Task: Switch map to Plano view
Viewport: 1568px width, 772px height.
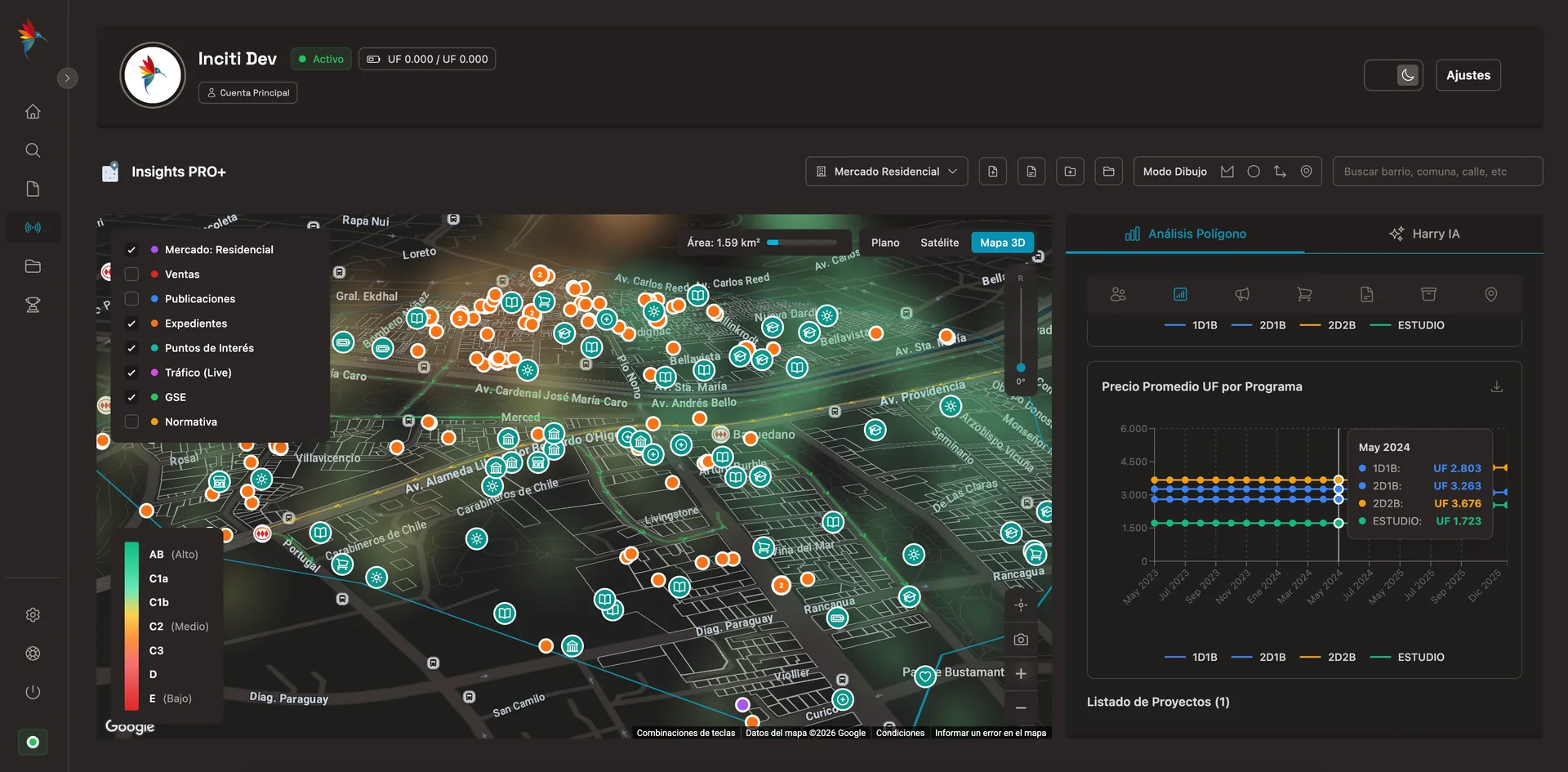Action: coord(885,243)
